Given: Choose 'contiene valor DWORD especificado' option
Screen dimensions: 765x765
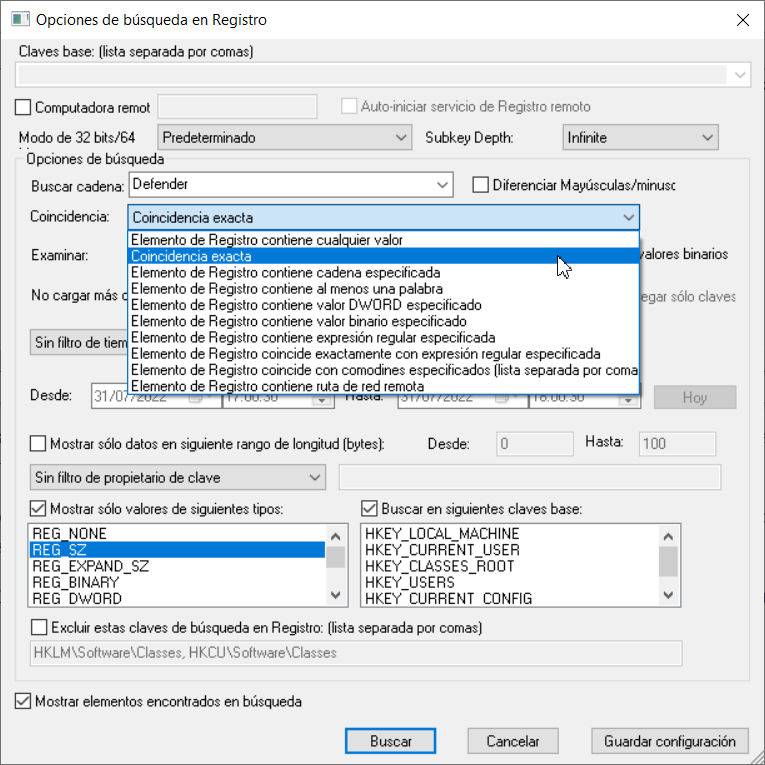Looking at the screenshot, I should click(306, 305).
